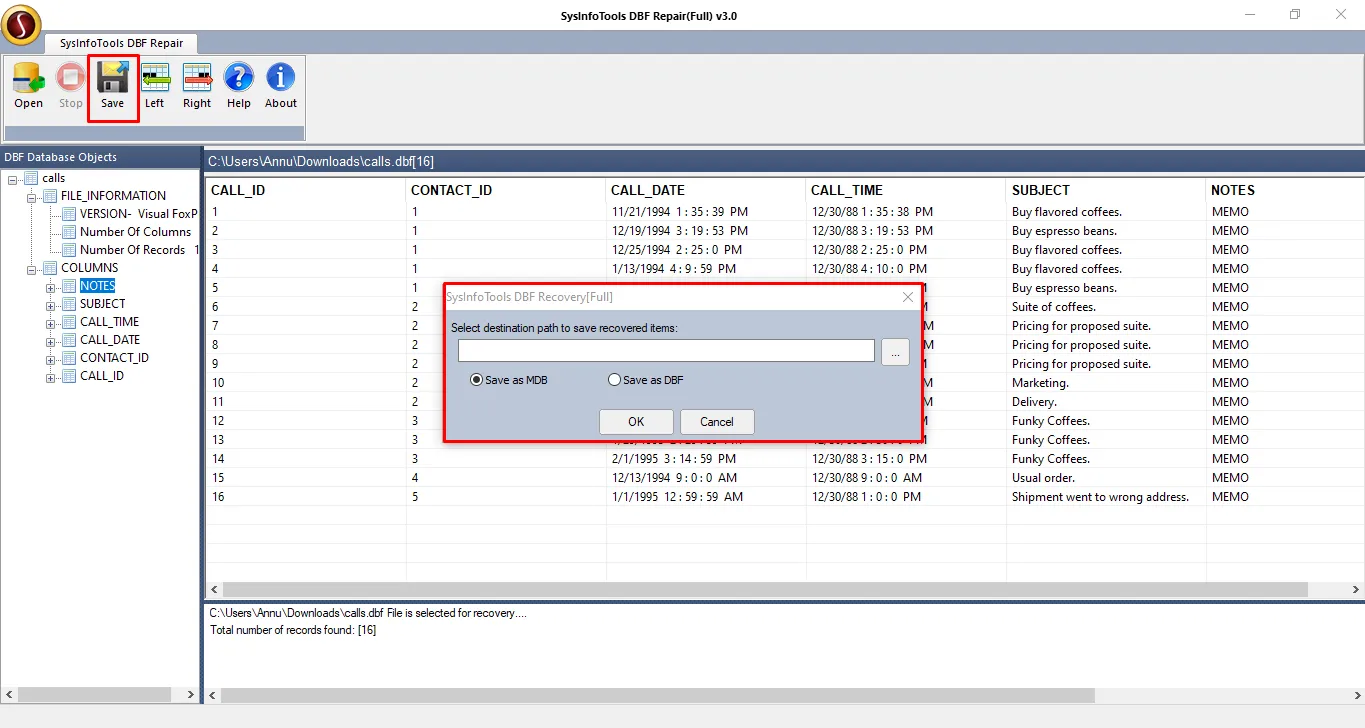Click the SUBJECT column header

[1040, 190]
